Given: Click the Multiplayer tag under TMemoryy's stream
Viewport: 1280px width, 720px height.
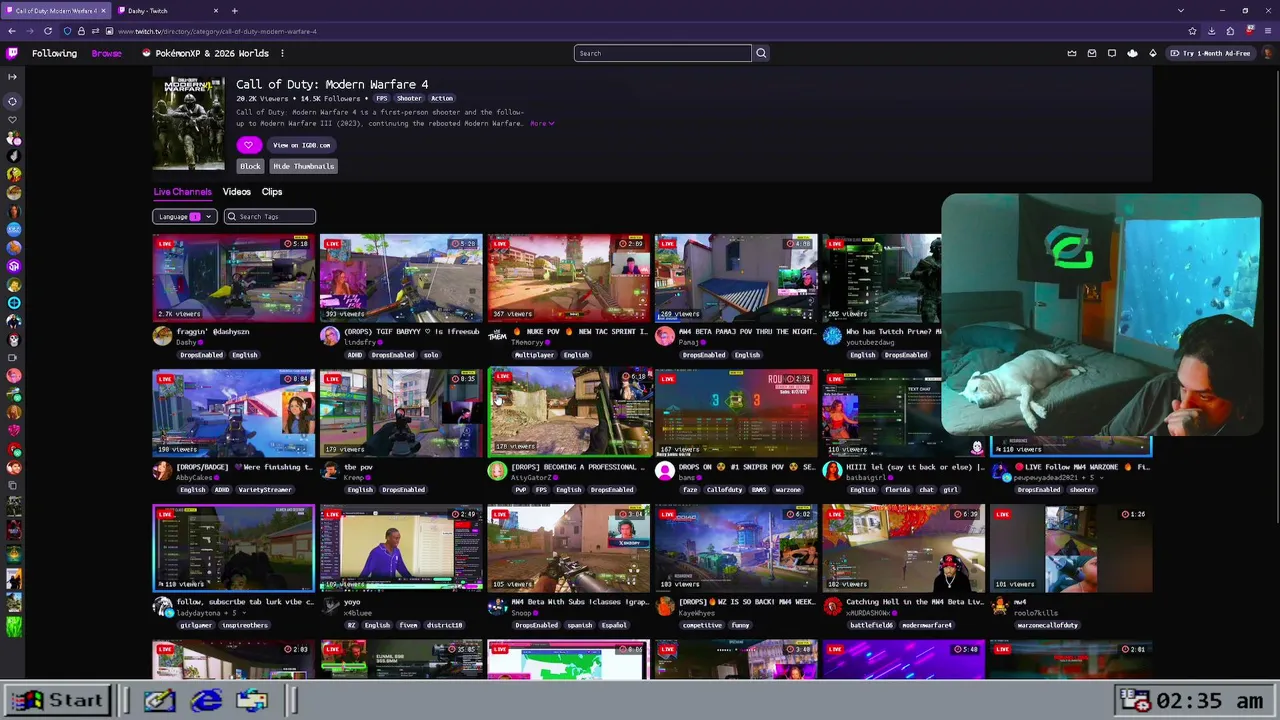Looking at the screenshot, I should coord(534,355).
